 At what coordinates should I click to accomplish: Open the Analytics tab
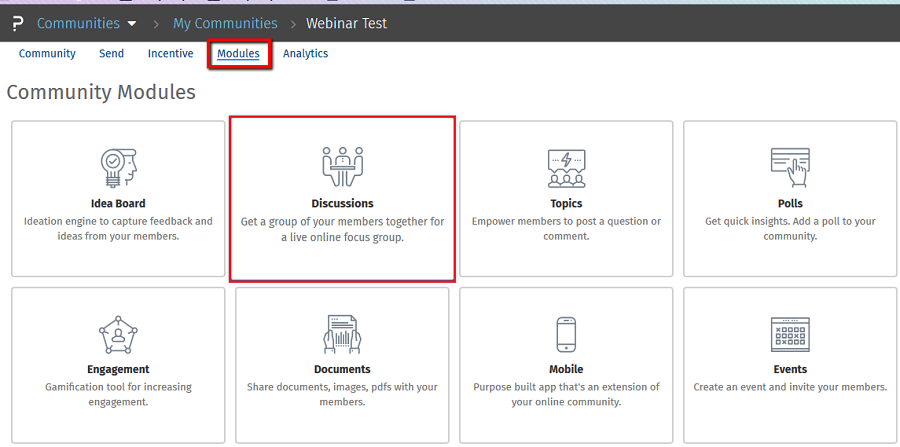tap(305, 53)
